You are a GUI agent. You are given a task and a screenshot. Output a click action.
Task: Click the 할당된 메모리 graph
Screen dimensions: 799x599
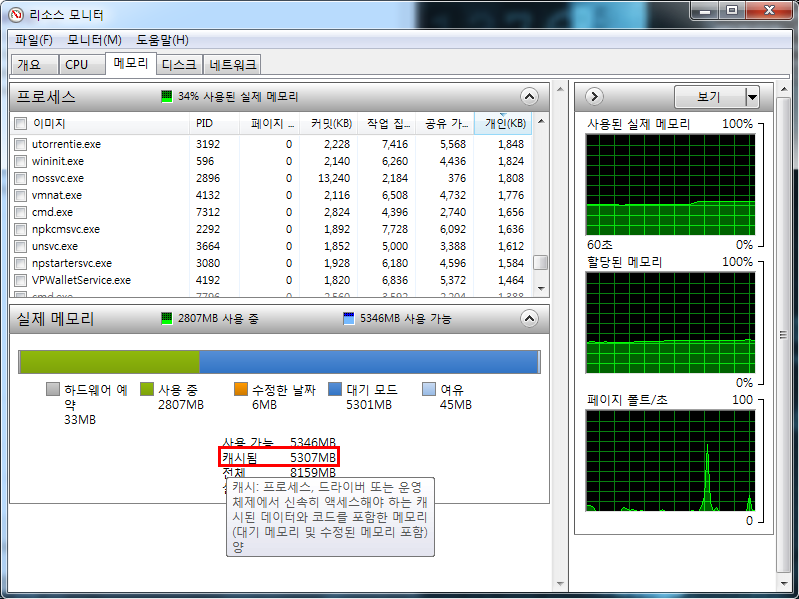tap(670, 322)
